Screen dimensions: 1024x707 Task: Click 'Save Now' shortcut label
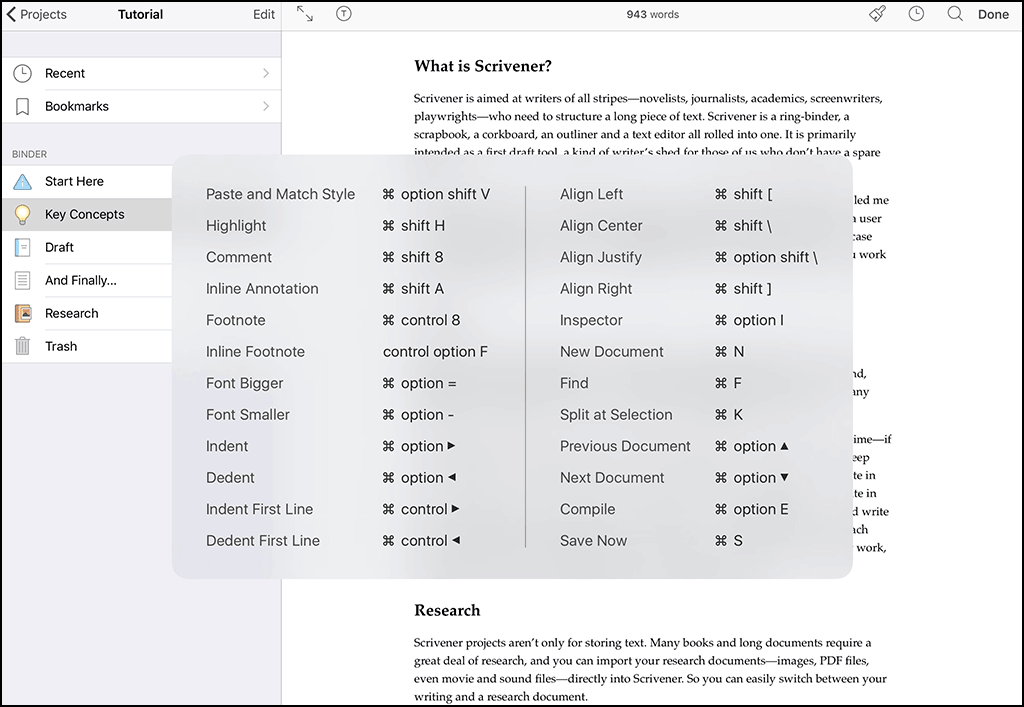(x=593, y=541)
